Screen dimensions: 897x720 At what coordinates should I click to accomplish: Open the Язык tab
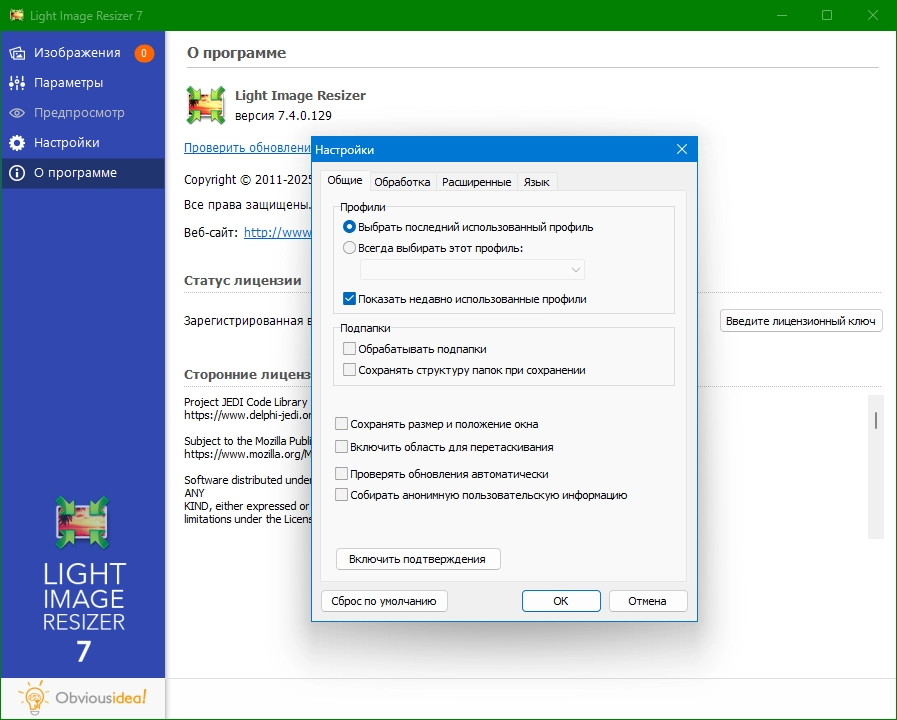tap(537, 182)
